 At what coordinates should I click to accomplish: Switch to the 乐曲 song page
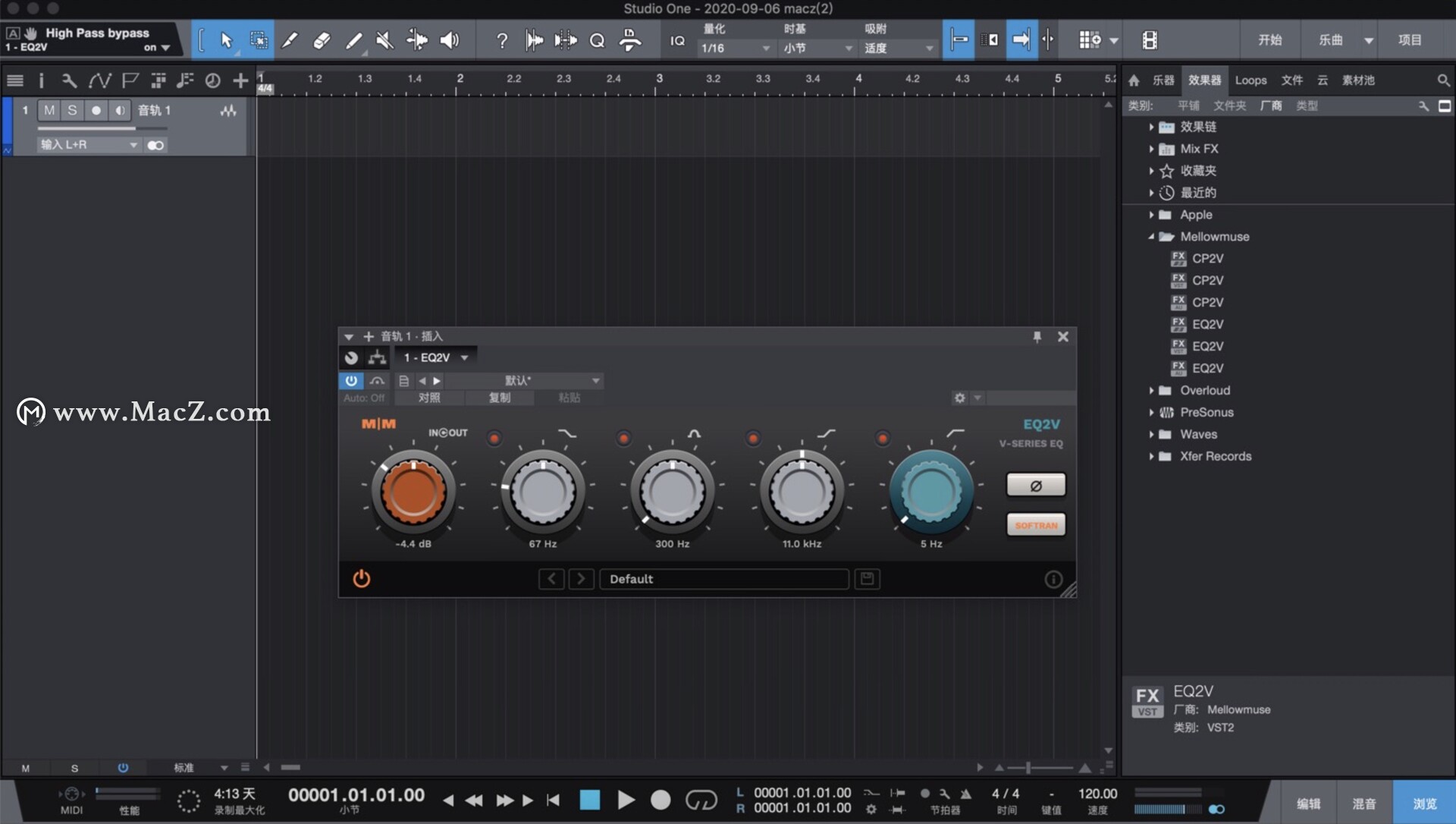tap(1330, 40)
